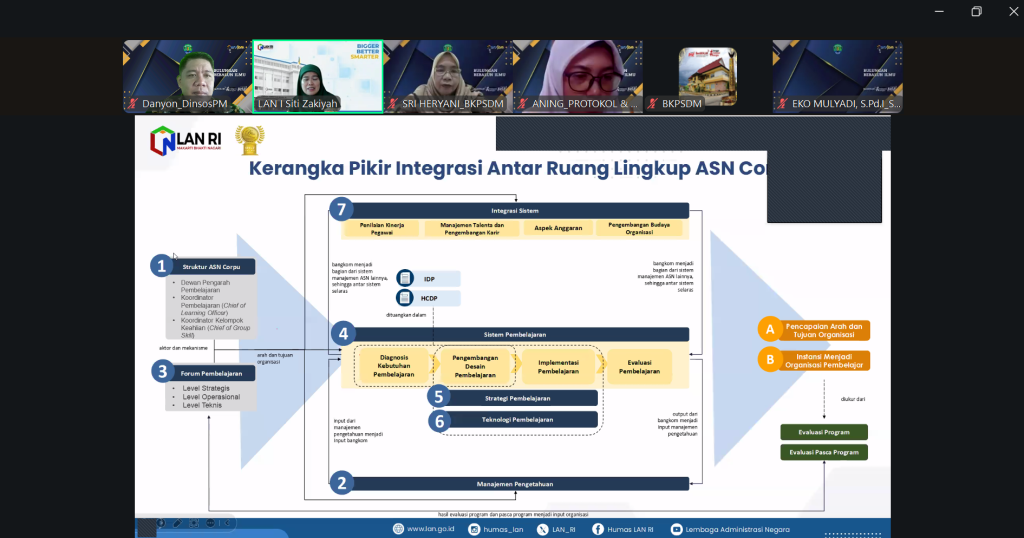Screen dimensions: 1024x538
Task: Toggle muted mic icon on Danyon_DinsosPM tile
Action: (x=132, y=103)
